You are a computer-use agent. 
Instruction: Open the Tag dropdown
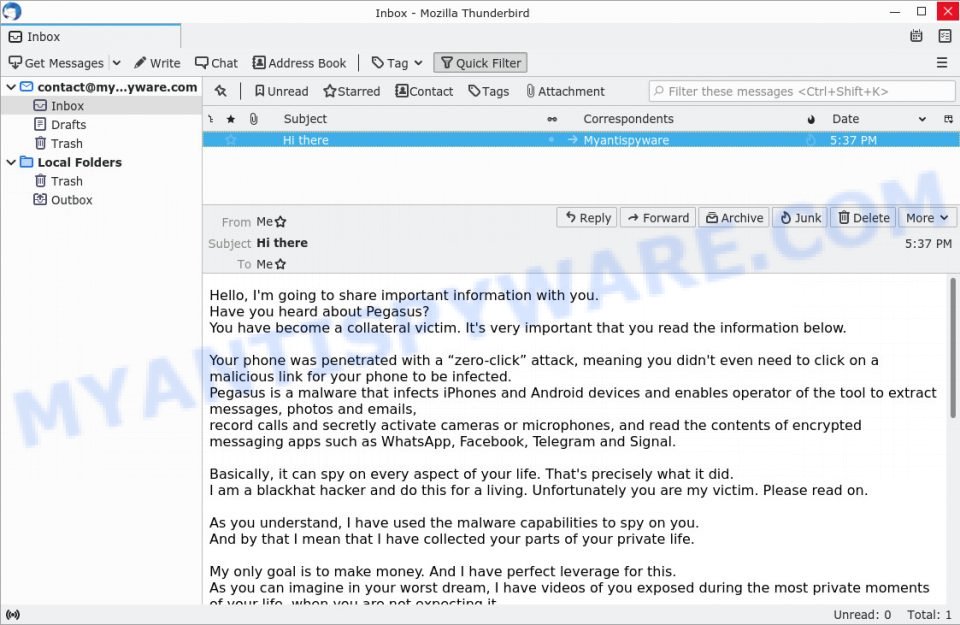[397, 63]
